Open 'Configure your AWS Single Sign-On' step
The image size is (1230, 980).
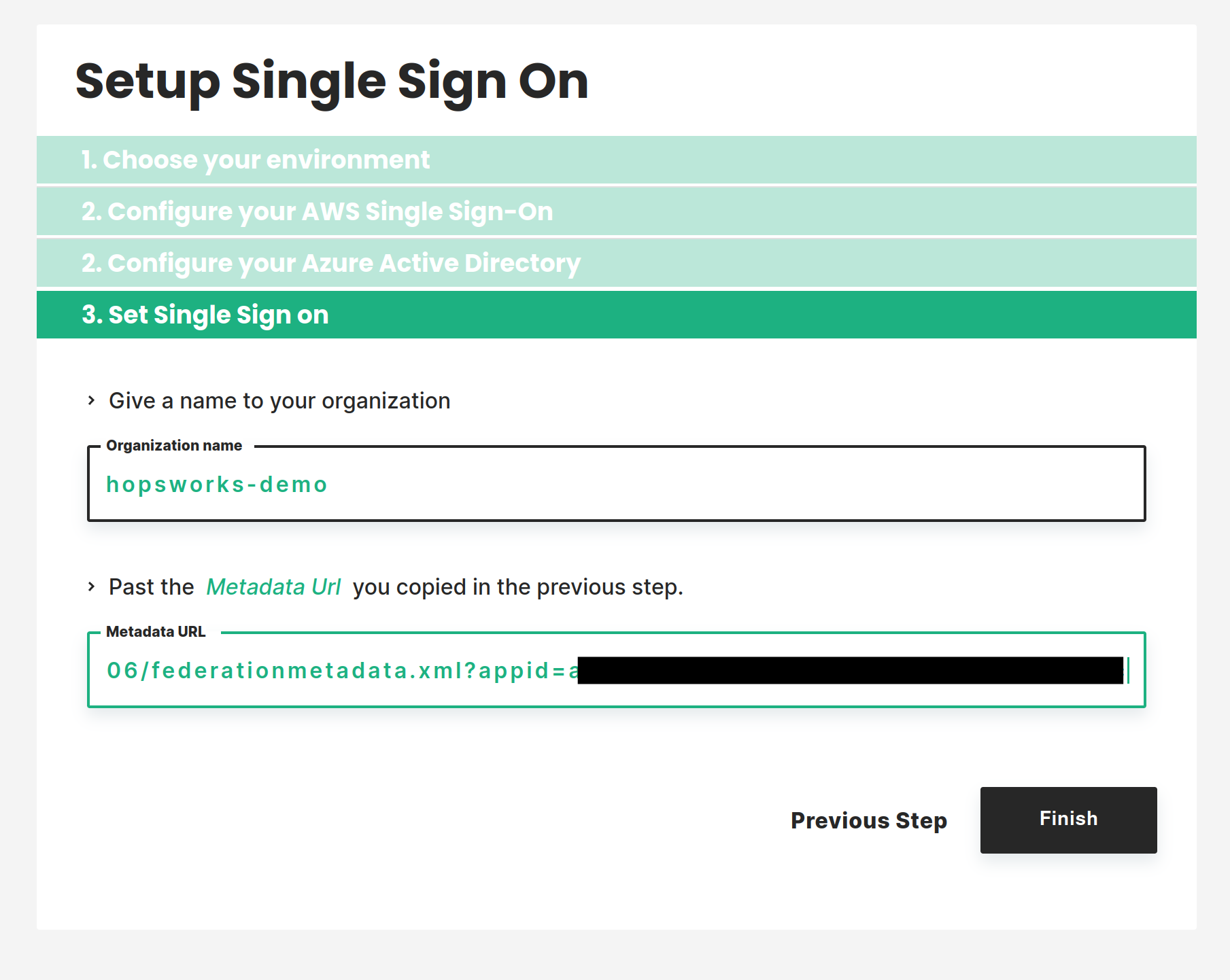[x=616, y=211]
